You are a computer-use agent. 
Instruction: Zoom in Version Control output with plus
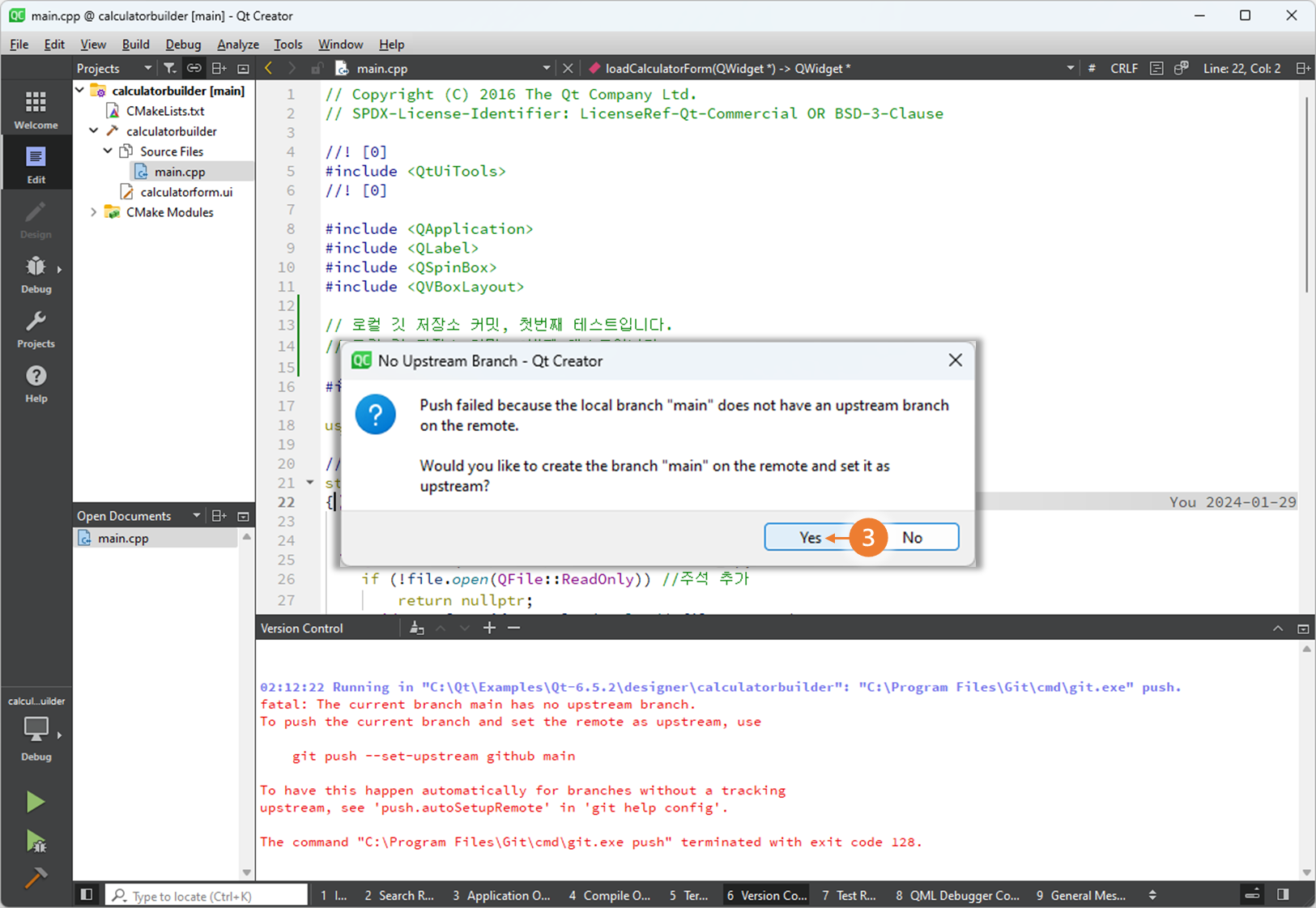(489, 628)
